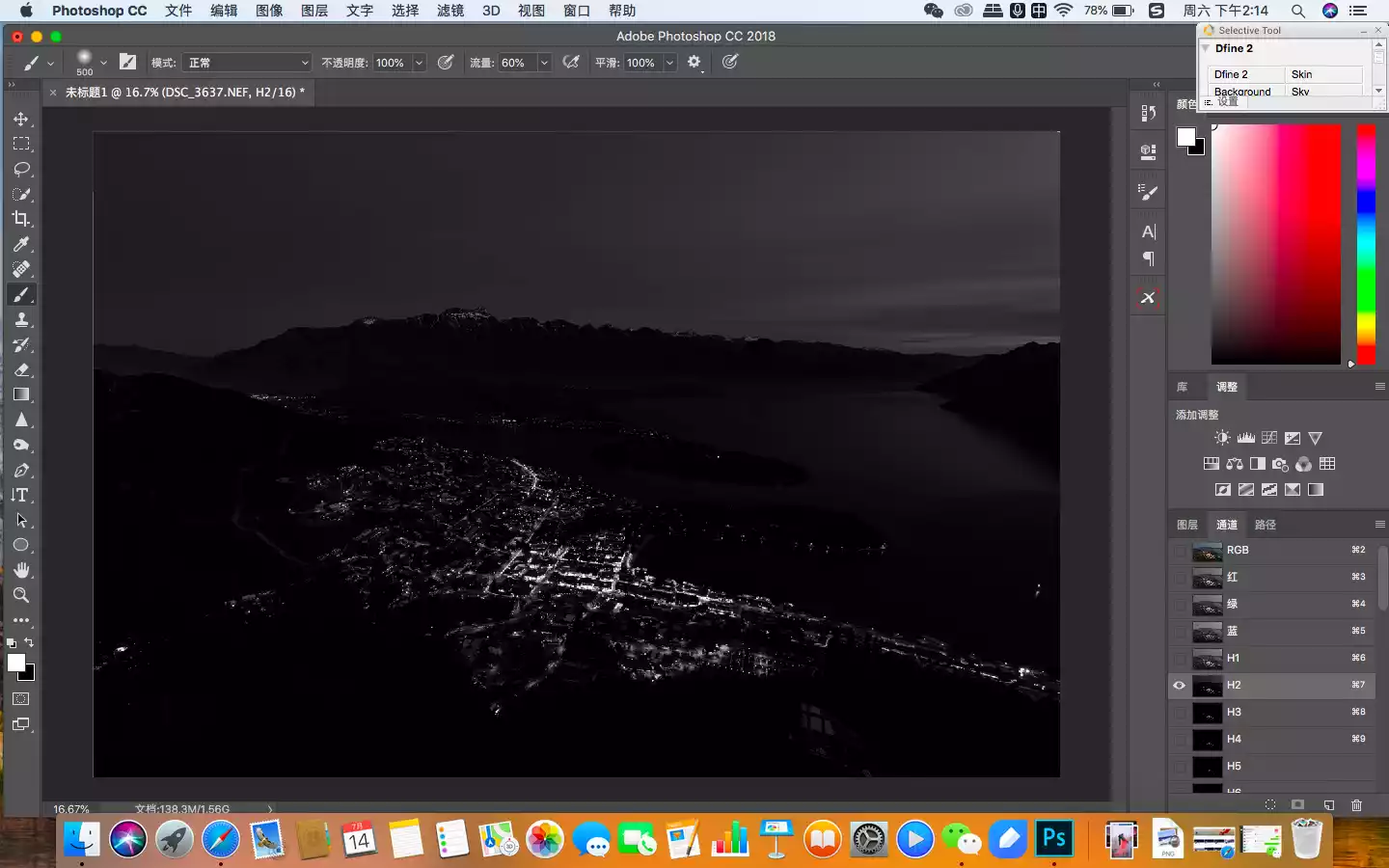This screenshot has height=868, width=1389.
Task: Select the Lasso tool
Action: point(21,169)
